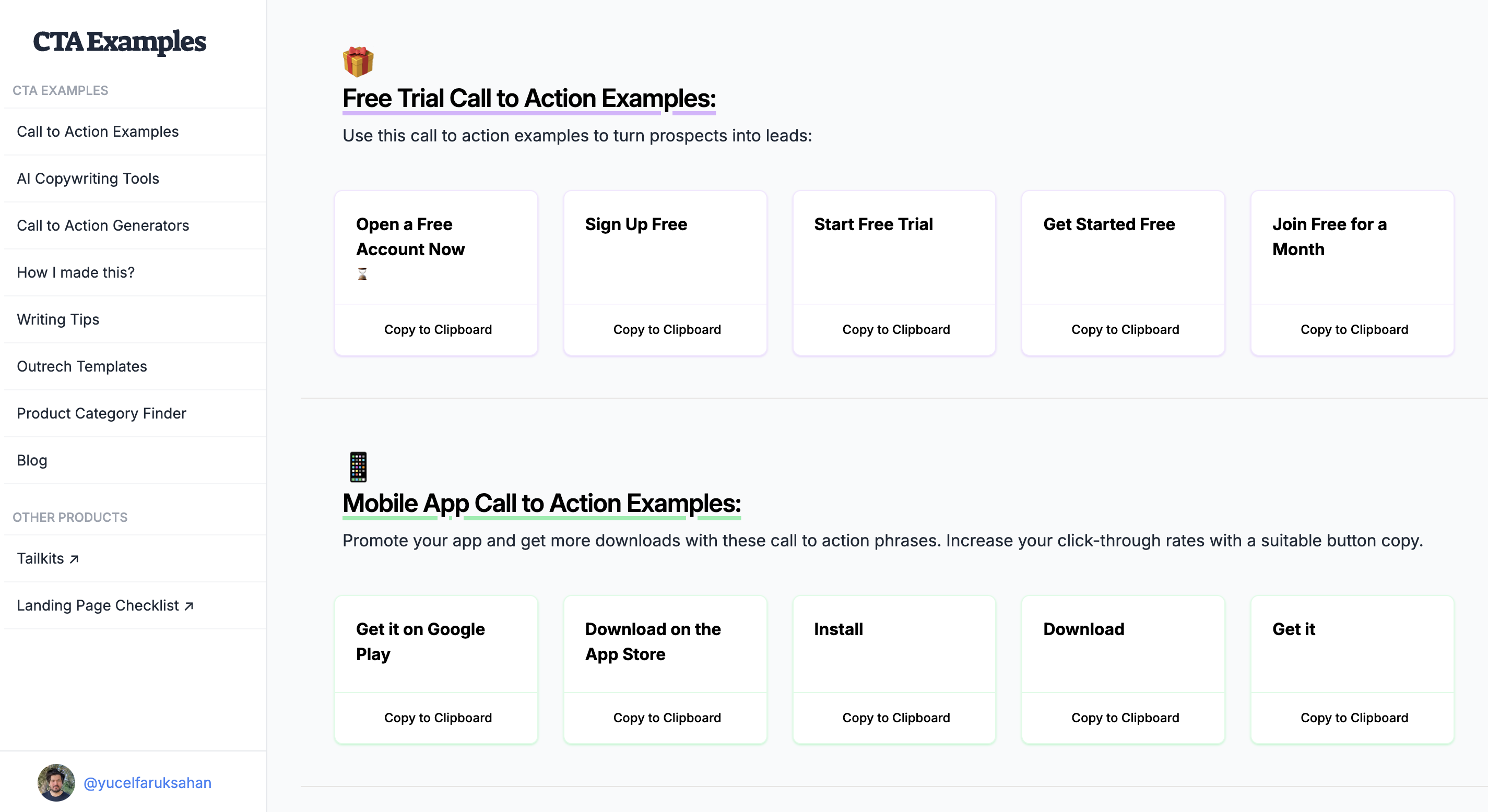
Task: Copy "Start Free Trial" to clipboard
Action: coord(895,330)
